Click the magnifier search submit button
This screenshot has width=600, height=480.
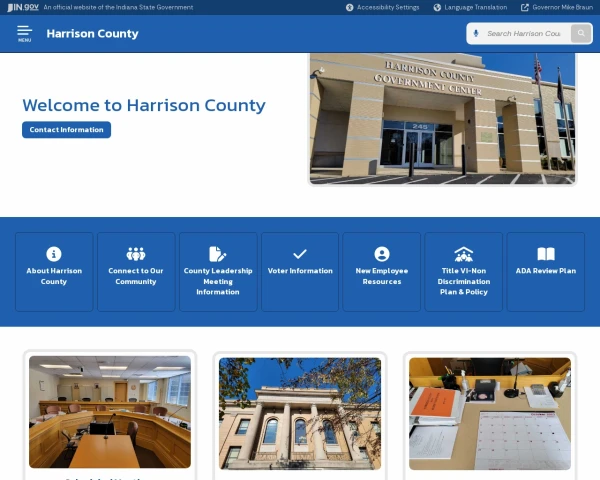coord(581,33)
